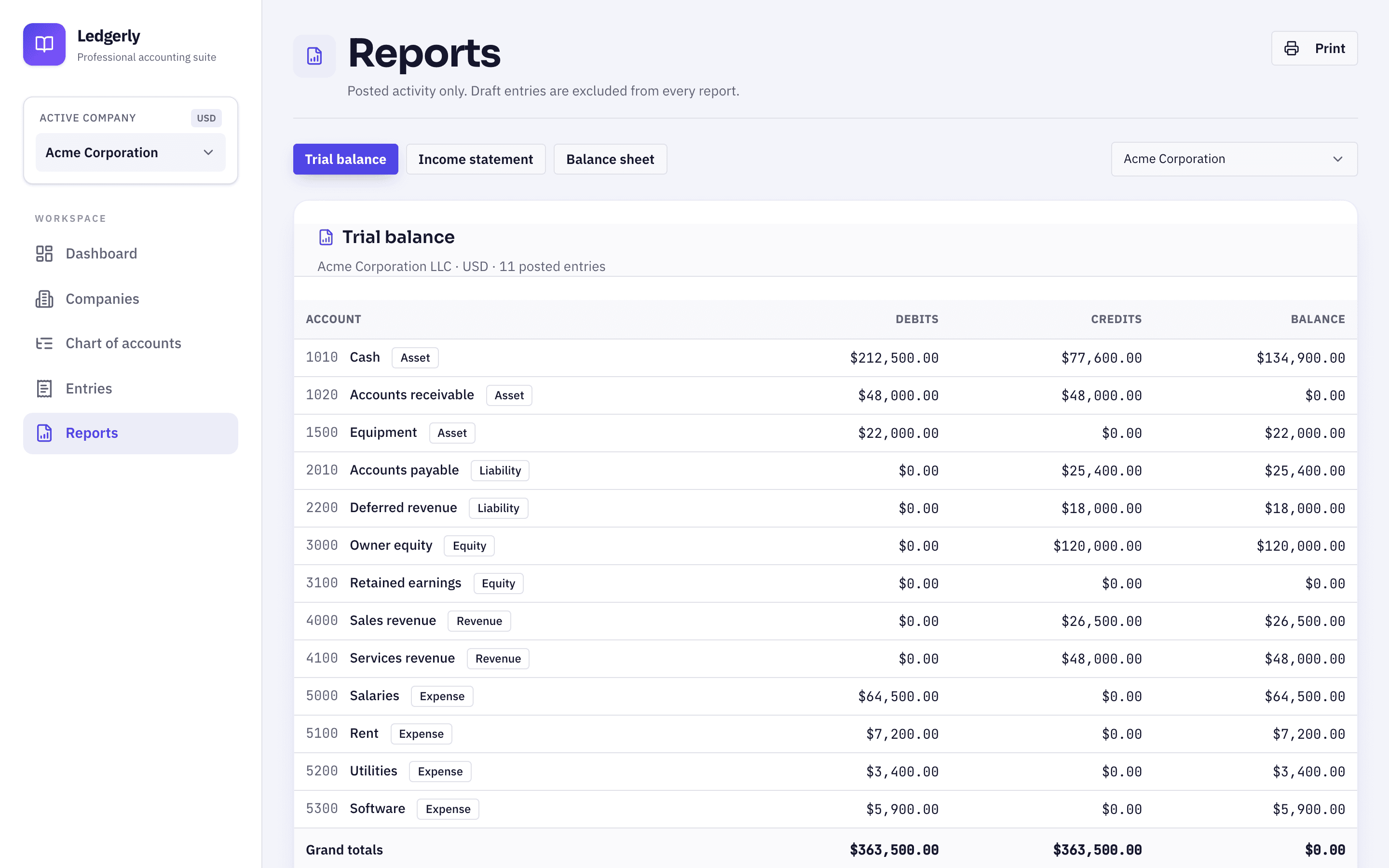The width and height of the screenshot is (1389, 868).
Task: Expand the Acme Corporation report company selector
Action: [x=1234, y=159]
